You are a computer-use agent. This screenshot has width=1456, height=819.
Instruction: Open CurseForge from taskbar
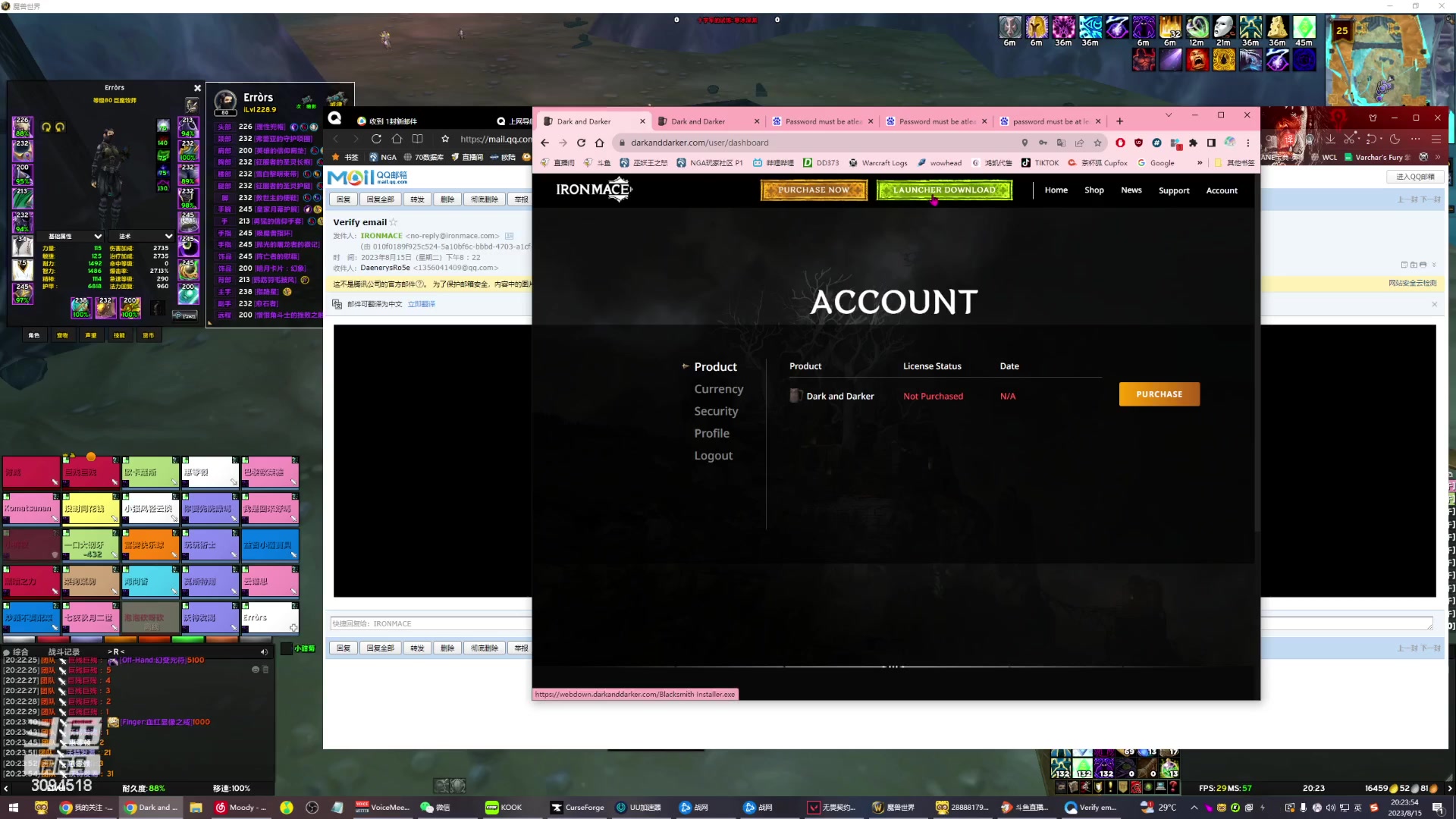[578, 808]
